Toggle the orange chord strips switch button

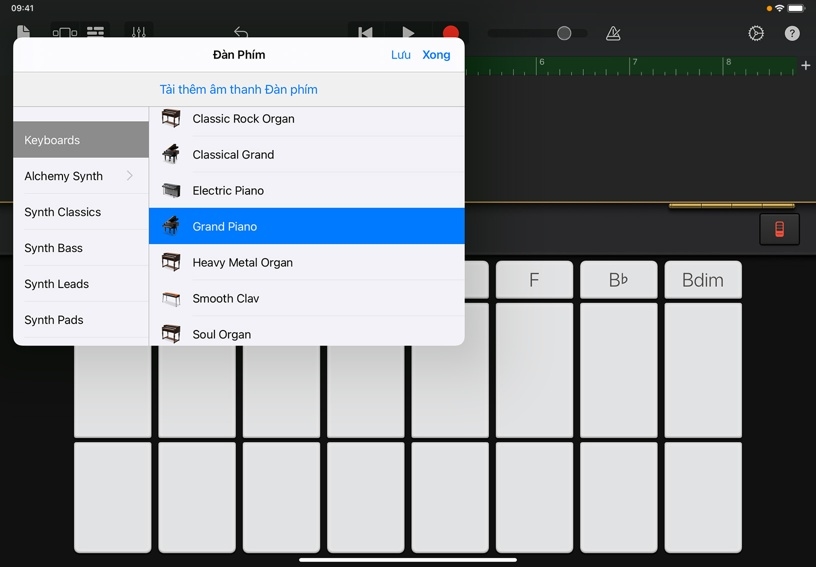pyautogui.click(x=779, y=230)
